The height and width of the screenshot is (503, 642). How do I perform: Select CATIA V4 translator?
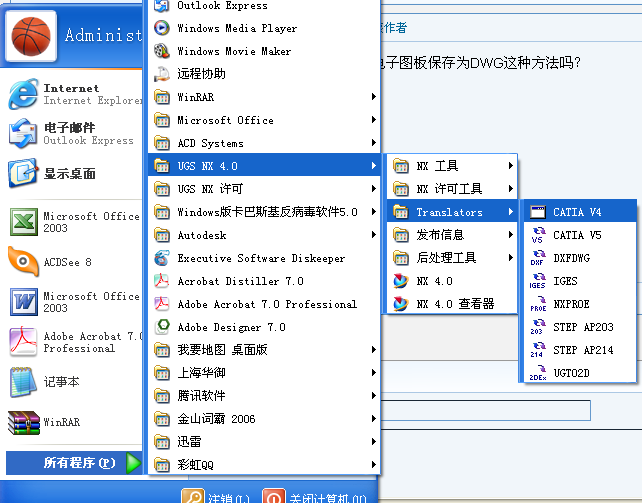(x=580, y=212)
